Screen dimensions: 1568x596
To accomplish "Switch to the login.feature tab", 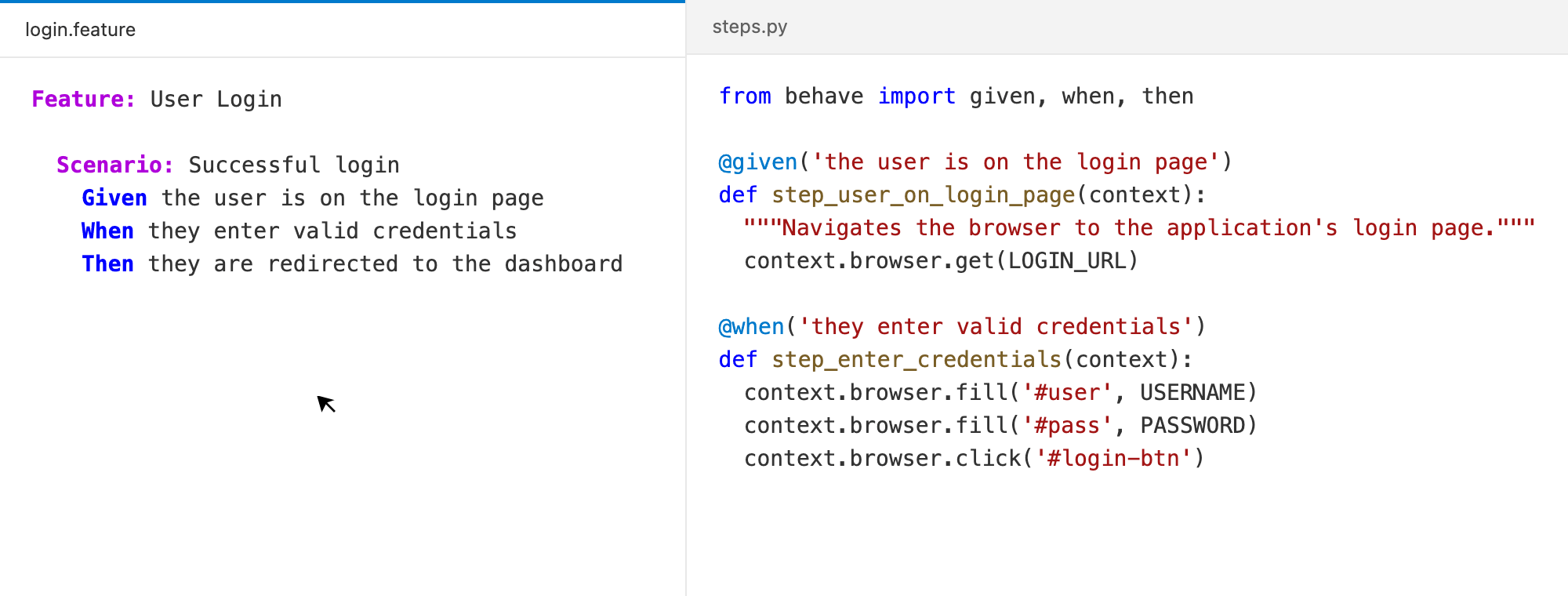I will pyautogui.click(x=80, y=30).
